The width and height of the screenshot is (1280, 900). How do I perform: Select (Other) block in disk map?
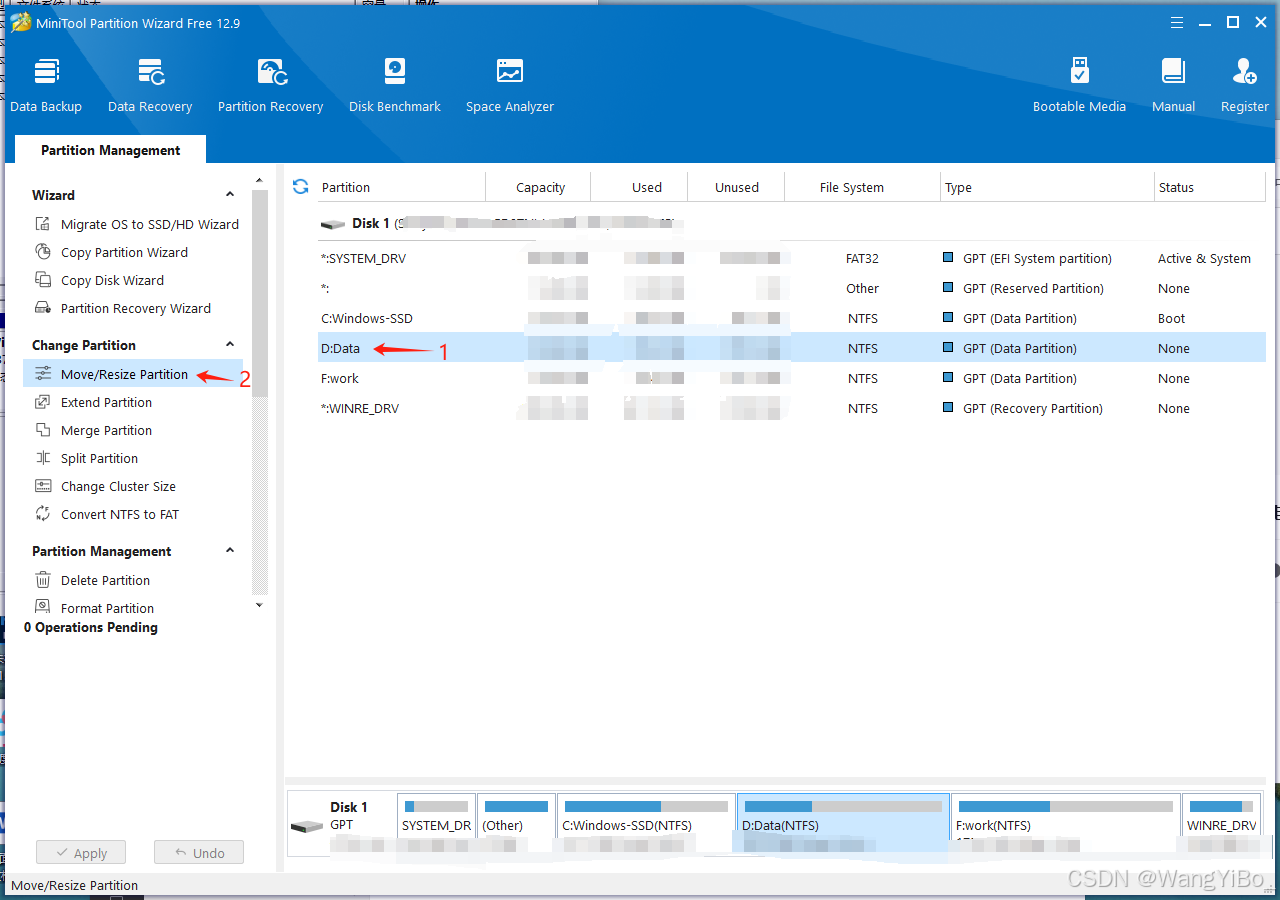coord(516,824)
